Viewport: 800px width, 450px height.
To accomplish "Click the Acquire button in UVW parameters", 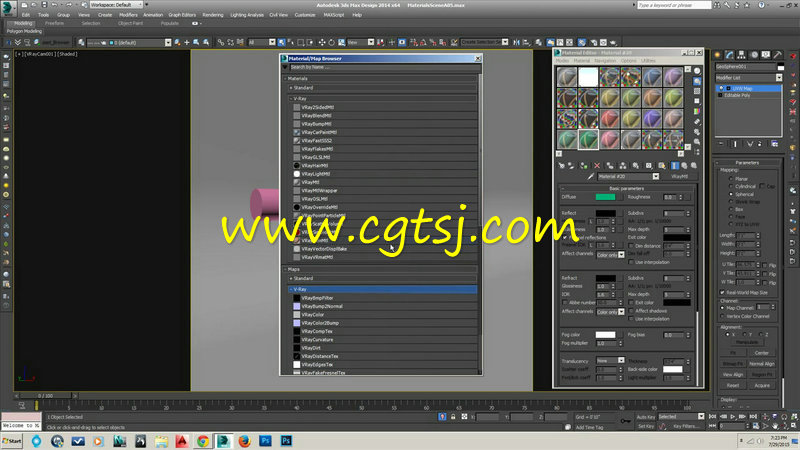I will click(x=762, y=385).
